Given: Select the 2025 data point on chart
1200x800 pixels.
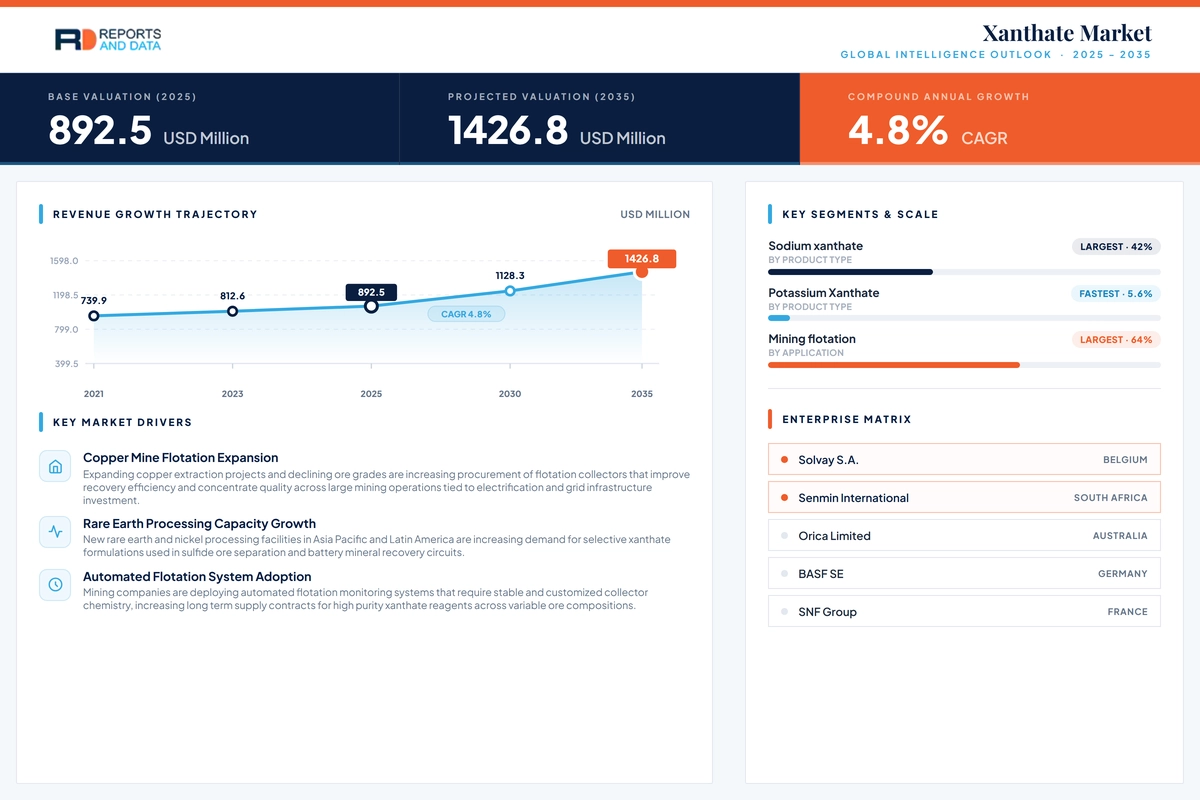Looking at the screenshot, I should [x=371, y=306].
